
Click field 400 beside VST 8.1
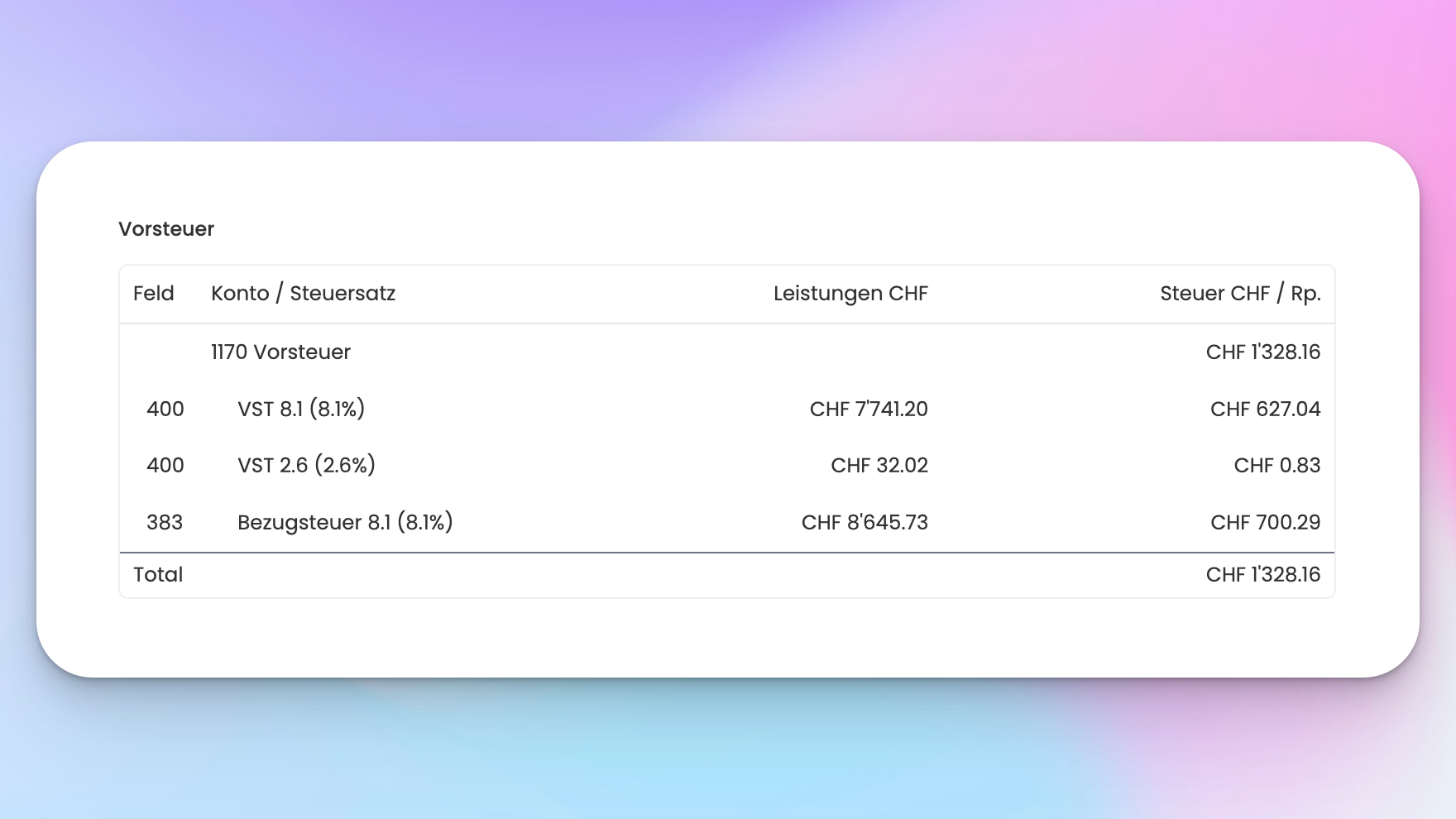165,409
